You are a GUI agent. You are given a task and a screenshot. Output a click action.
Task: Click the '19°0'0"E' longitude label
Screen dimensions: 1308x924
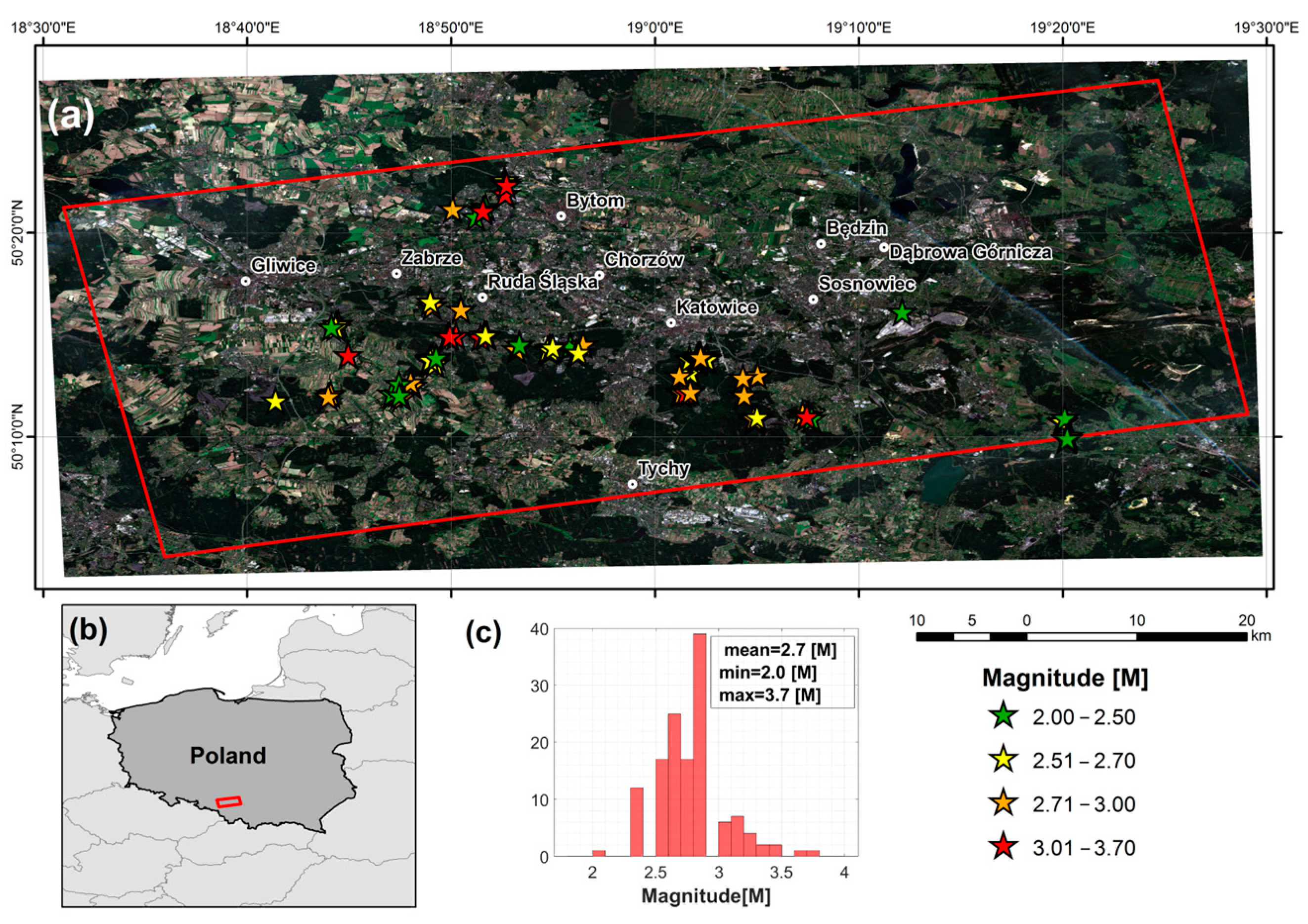click(655, 27)
